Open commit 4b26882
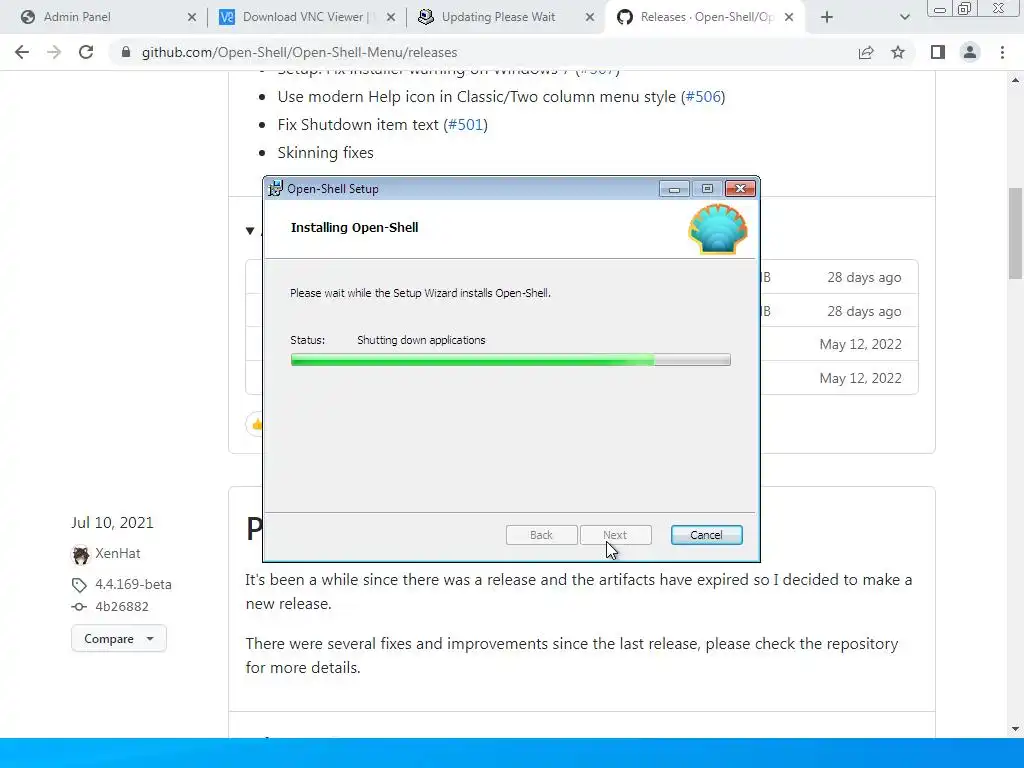1024x768 pixels. tap(122, 607)
